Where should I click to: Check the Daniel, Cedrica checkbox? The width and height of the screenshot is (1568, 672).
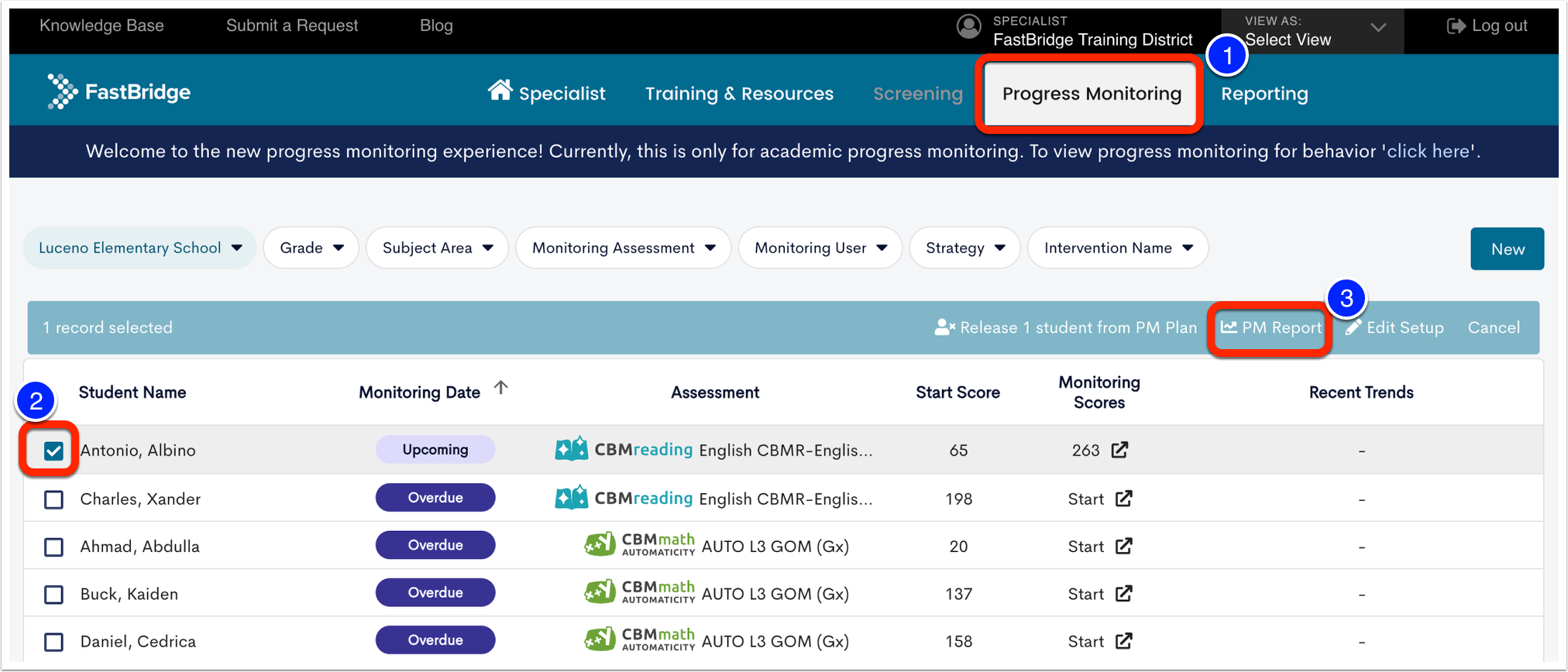[x=53, y=642]
